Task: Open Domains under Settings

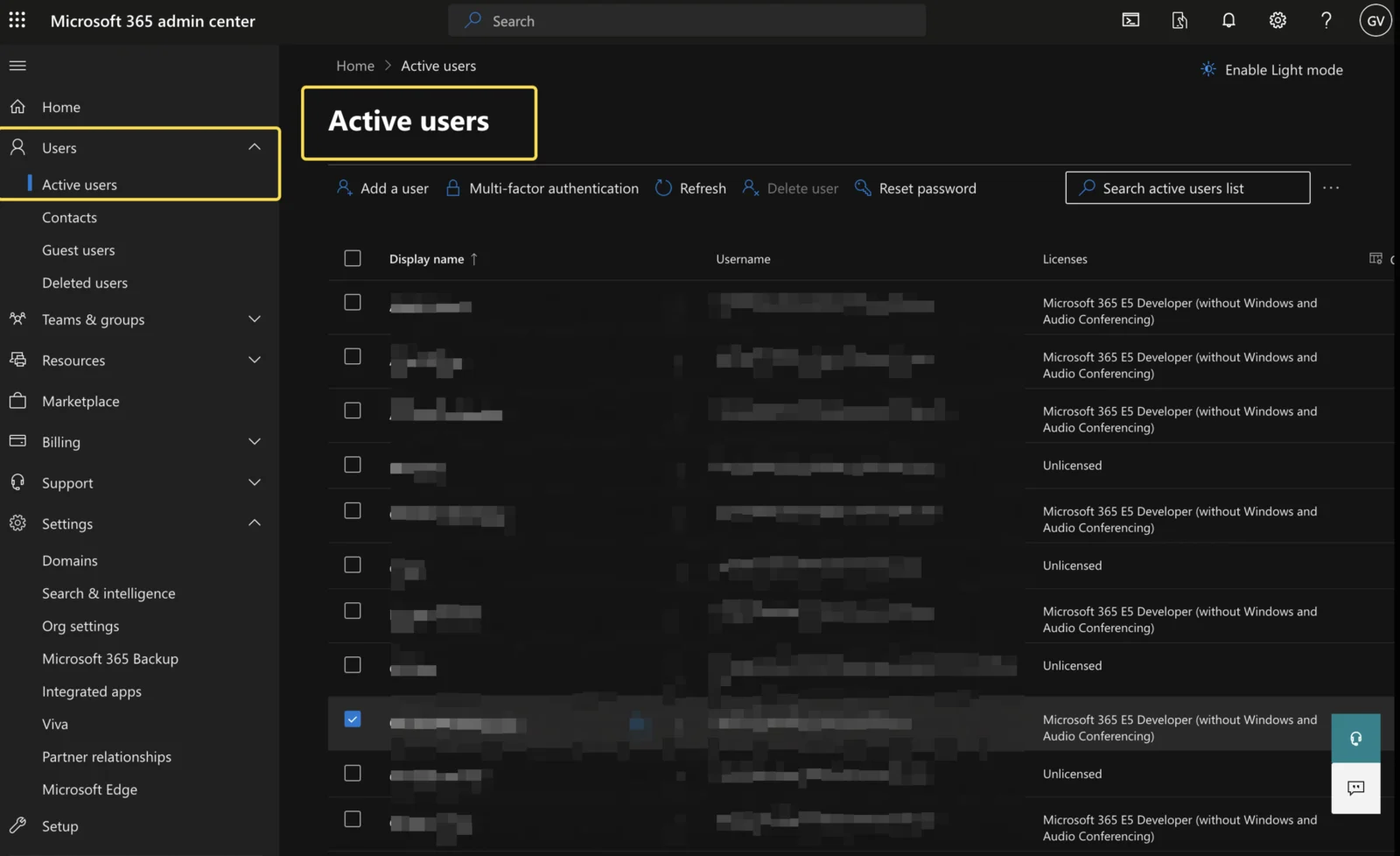Action: [x=70, y=560]
